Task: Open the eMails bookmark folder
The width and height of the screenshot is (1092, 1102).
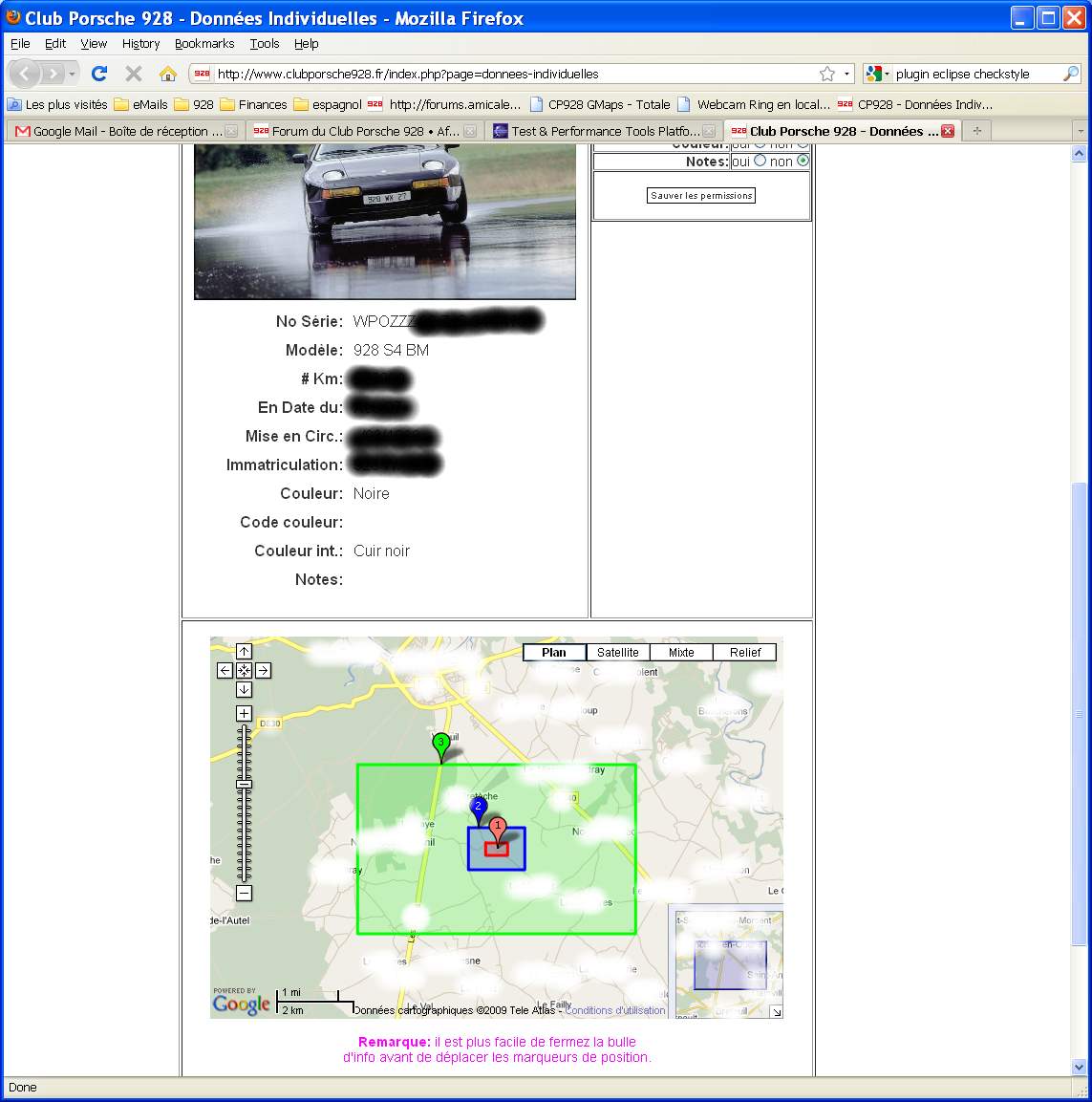Action: coord(141,105)
